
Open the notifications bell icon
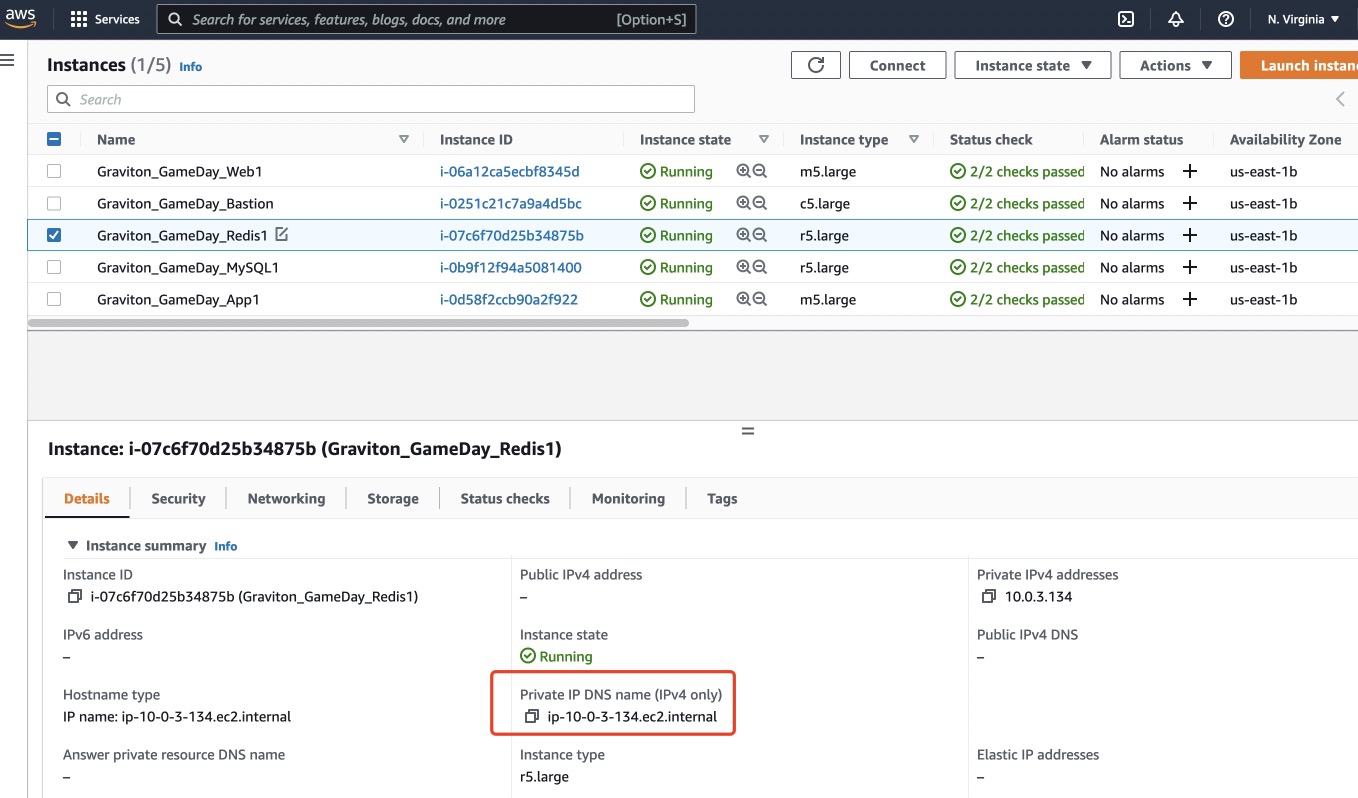coord(1176,19)
